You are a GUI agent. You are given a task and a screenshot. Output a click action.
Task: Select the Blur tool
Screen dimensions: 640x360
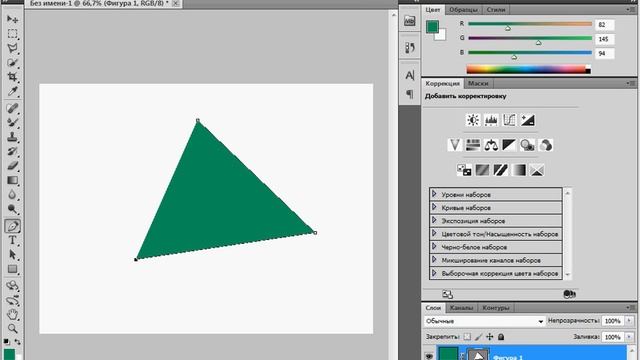[x=12, y=194]
